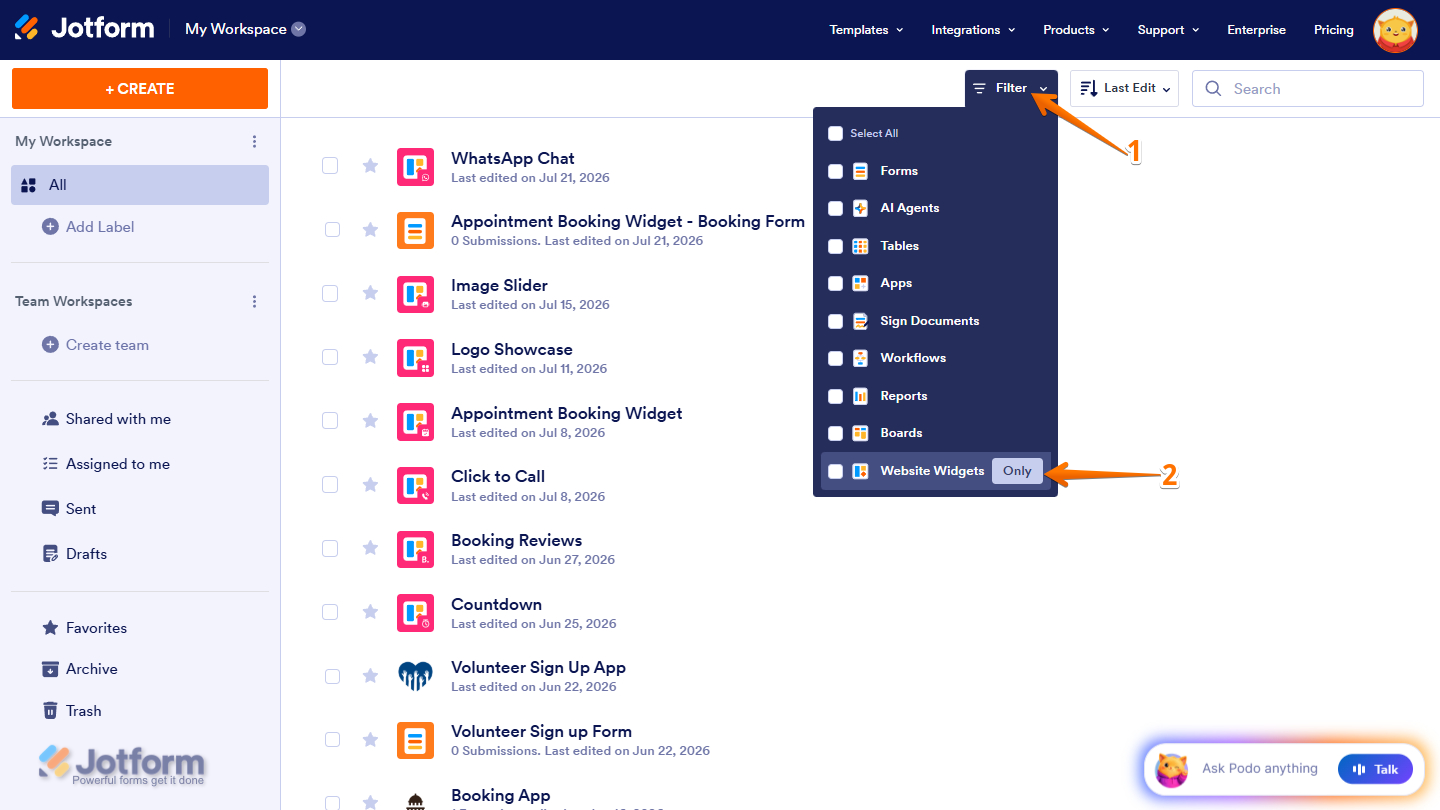Select the Countdown row checkbox
The width and height of the screenshot is (1440, 810).
pos(330,612)
